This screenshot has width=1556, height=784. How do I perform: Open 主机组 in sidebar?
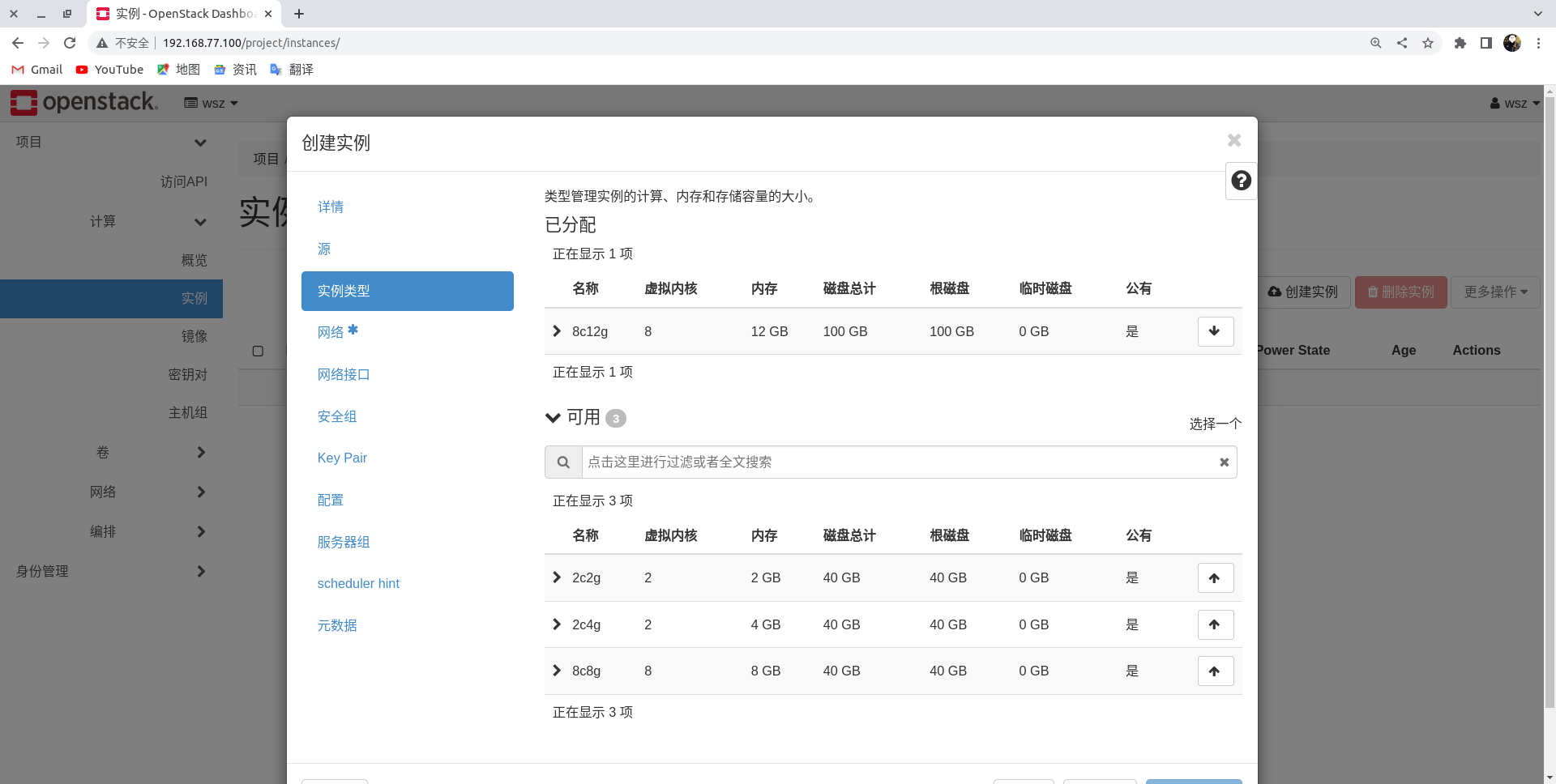pyautogui.click(x=188, y=413)
